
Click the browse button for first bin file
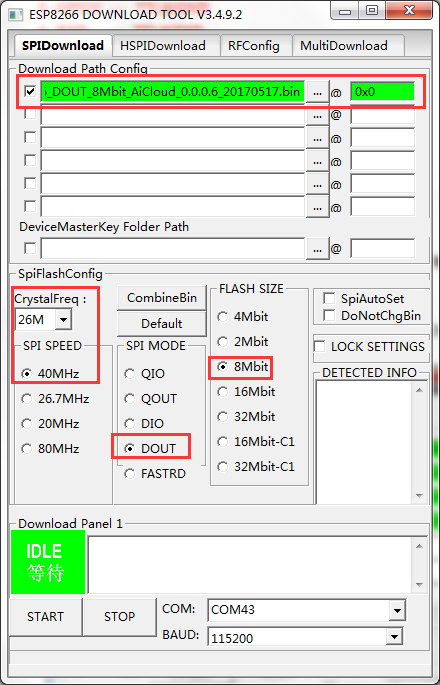click(x=317, y=92)
